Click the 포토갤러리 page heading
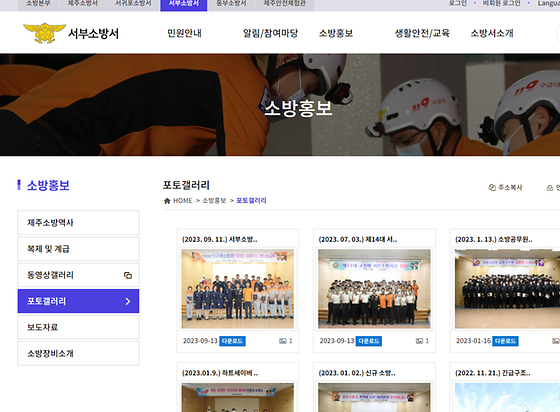 coord(186,185)
